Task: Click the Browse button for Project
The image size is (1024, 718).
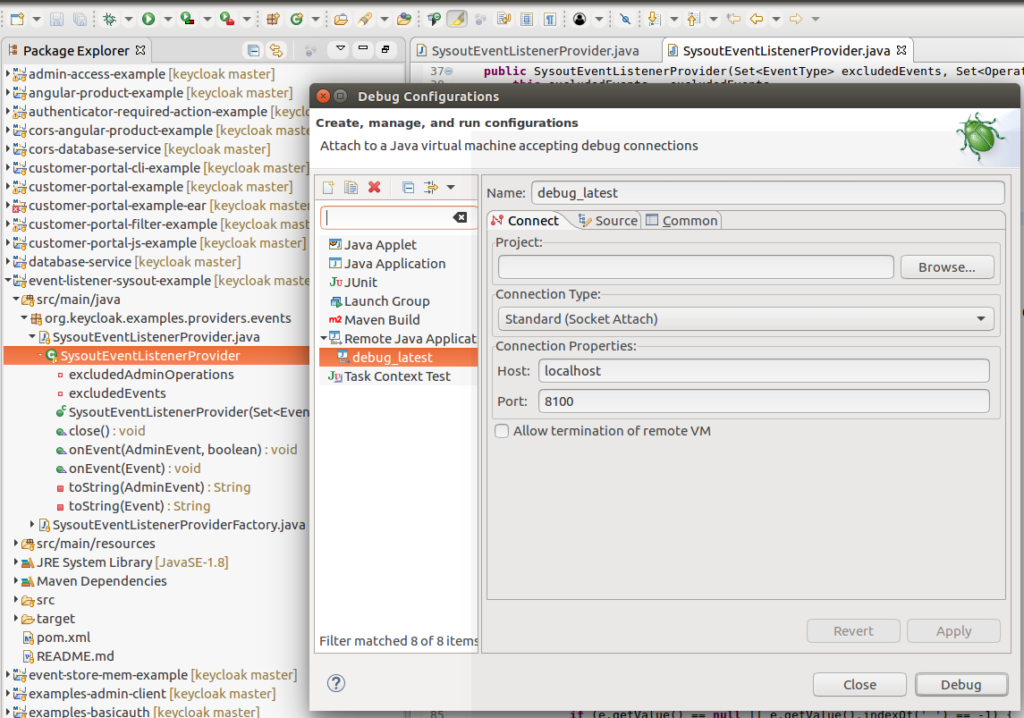Action: click(x=946, y=266)
